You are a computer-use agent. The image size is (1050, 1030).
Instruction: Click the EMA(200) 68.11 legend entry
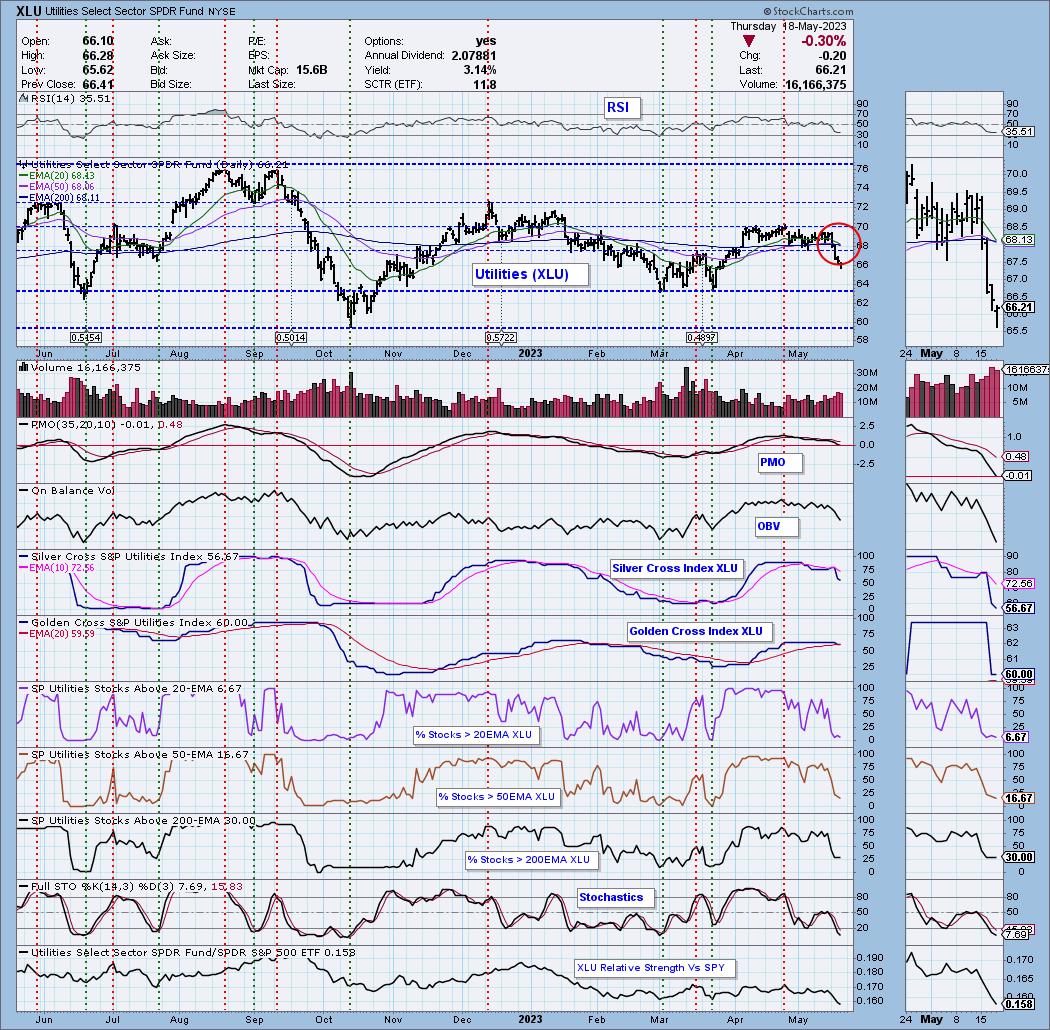(58, 198)
